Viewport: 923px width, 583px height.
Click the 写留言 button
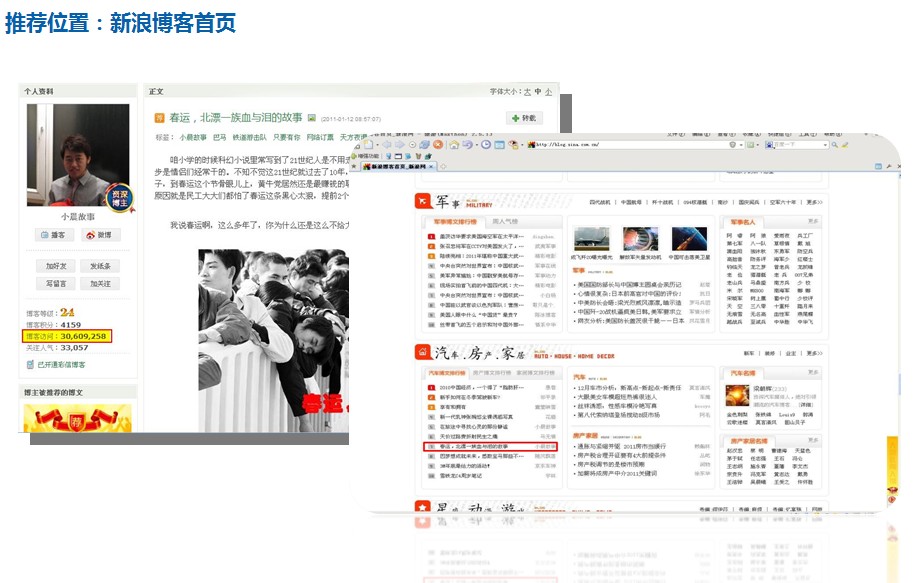click(56, 284)
